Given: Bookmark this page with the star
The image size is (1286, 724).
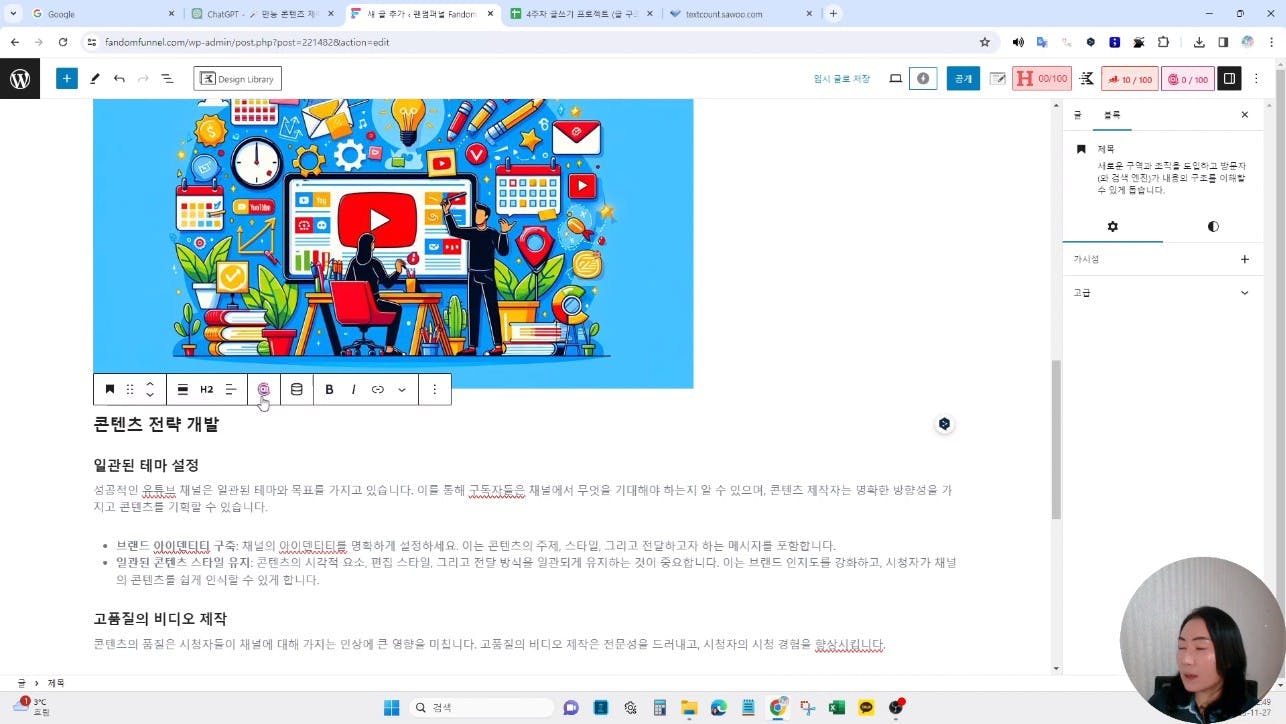Looking at the screenshot, I should pos(984,42).
